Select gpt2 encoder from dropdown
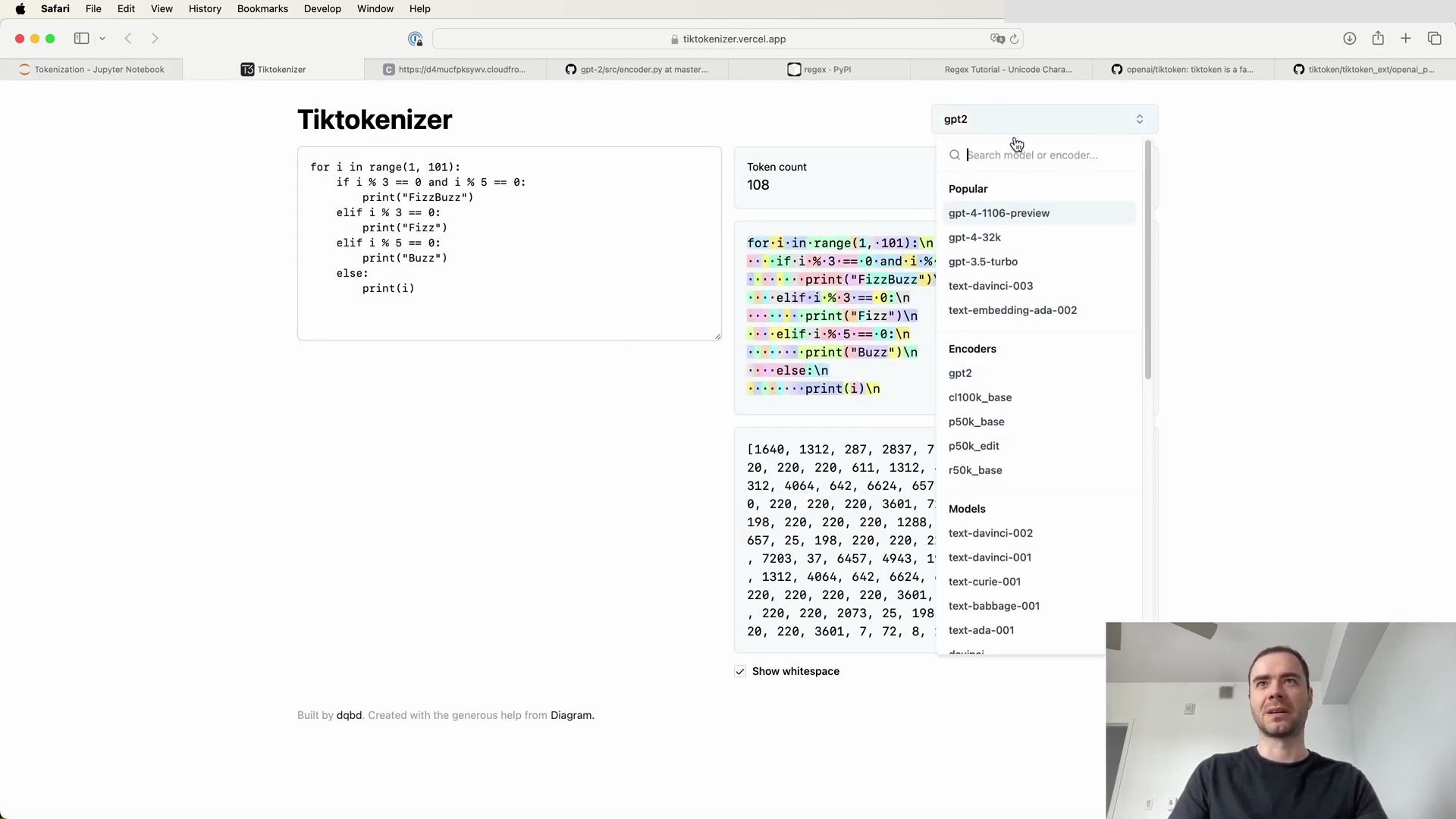1456x819 pixels. pyautogui.click(x=960, y=373)
